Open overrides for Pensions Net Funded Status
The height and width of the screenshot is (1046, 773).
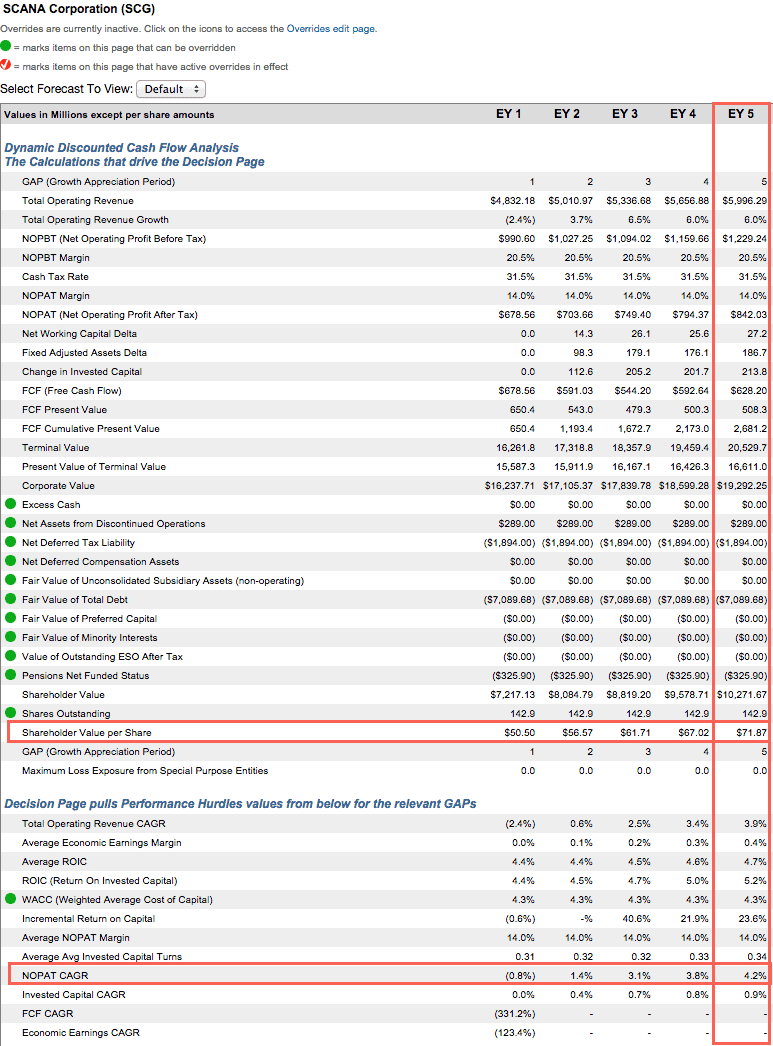coord(10,675)
